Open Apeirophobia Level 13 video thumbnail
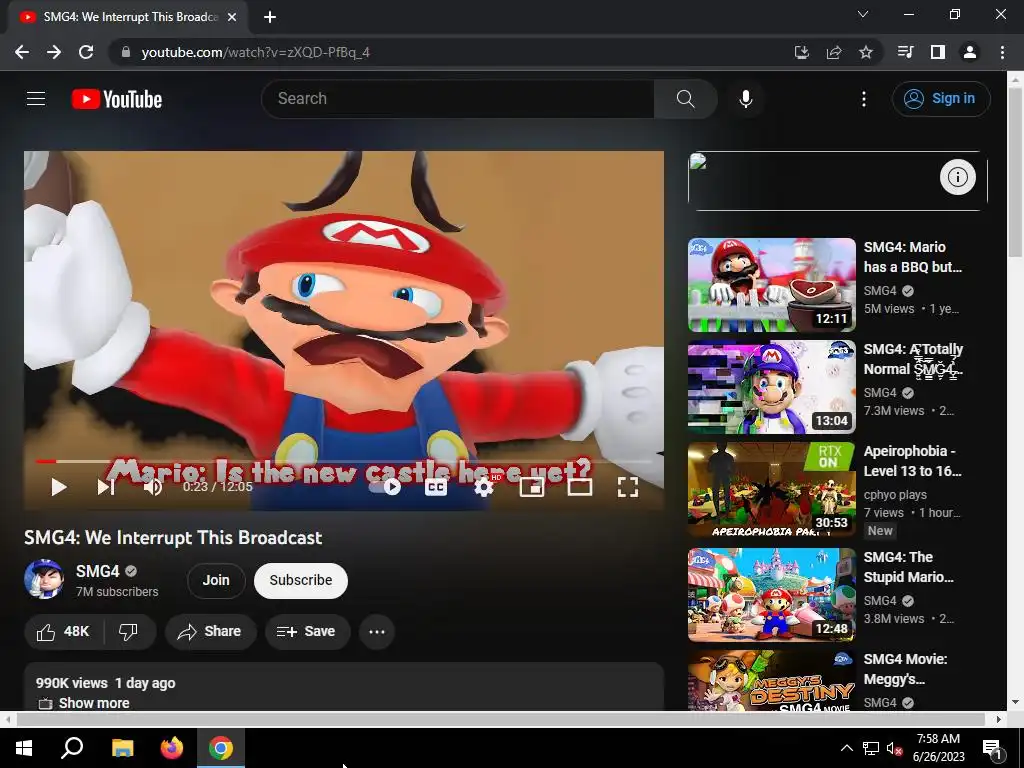1024x768 pixels. pos(771,488)
